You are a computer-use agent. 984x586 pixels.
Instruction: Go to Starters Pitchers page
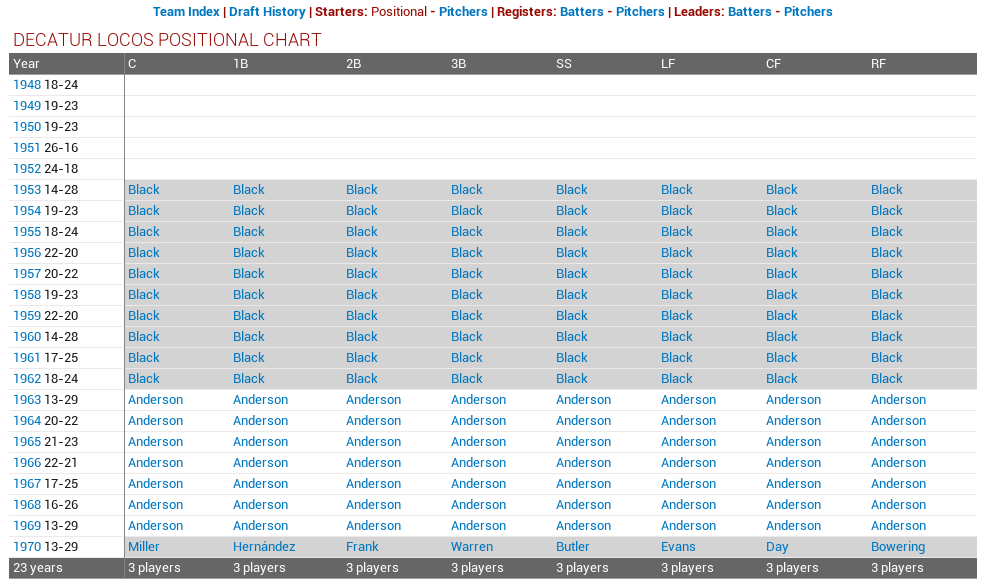463,12
